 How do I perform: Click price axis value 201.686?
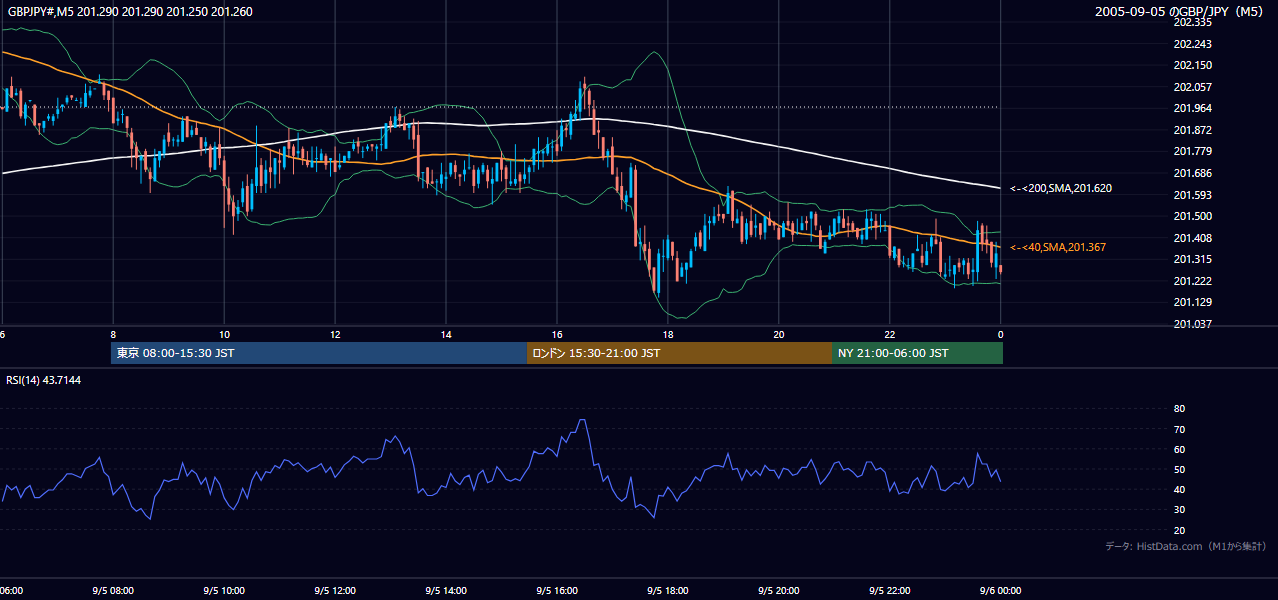(x=1193, y=173)
